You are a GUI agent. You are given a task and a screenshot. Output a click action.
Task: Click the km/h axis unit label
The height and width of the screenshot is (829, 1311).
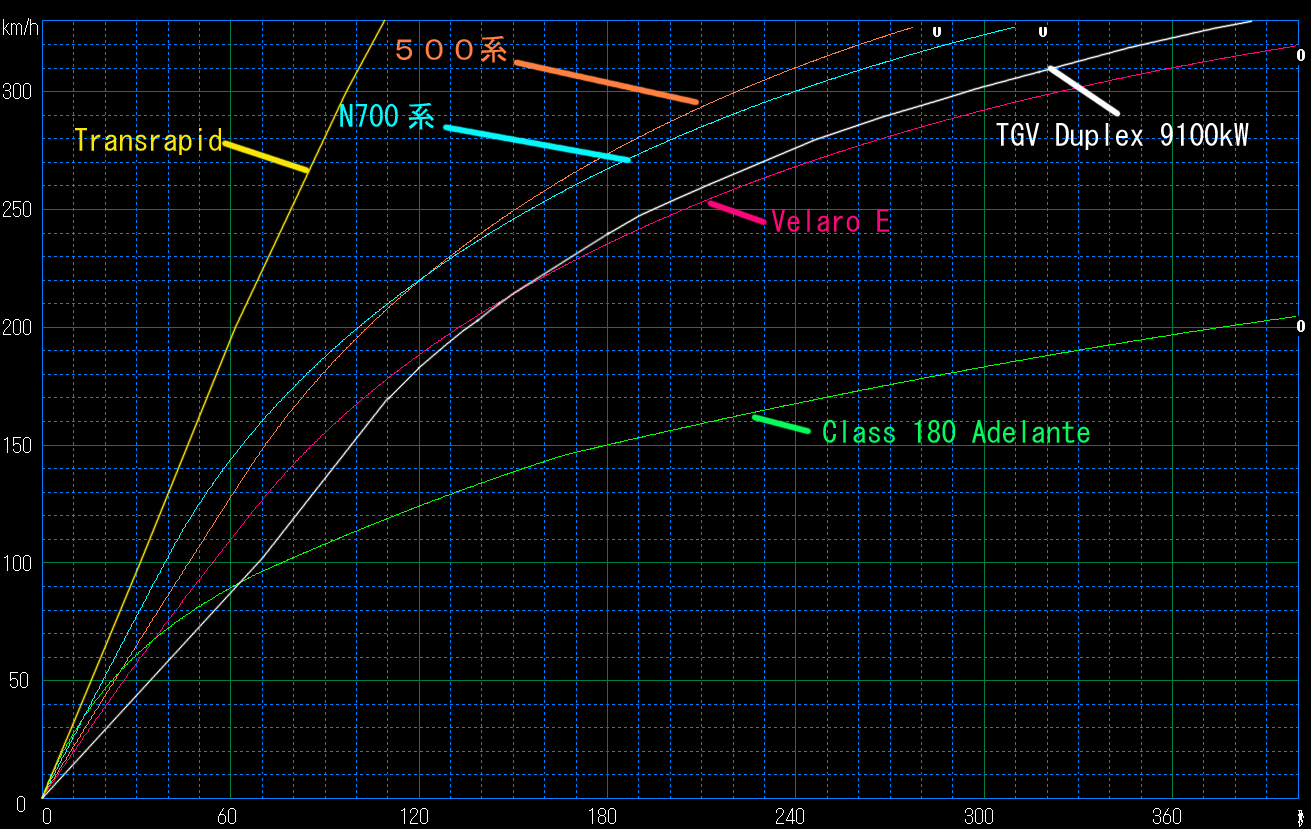coord(20,28)
